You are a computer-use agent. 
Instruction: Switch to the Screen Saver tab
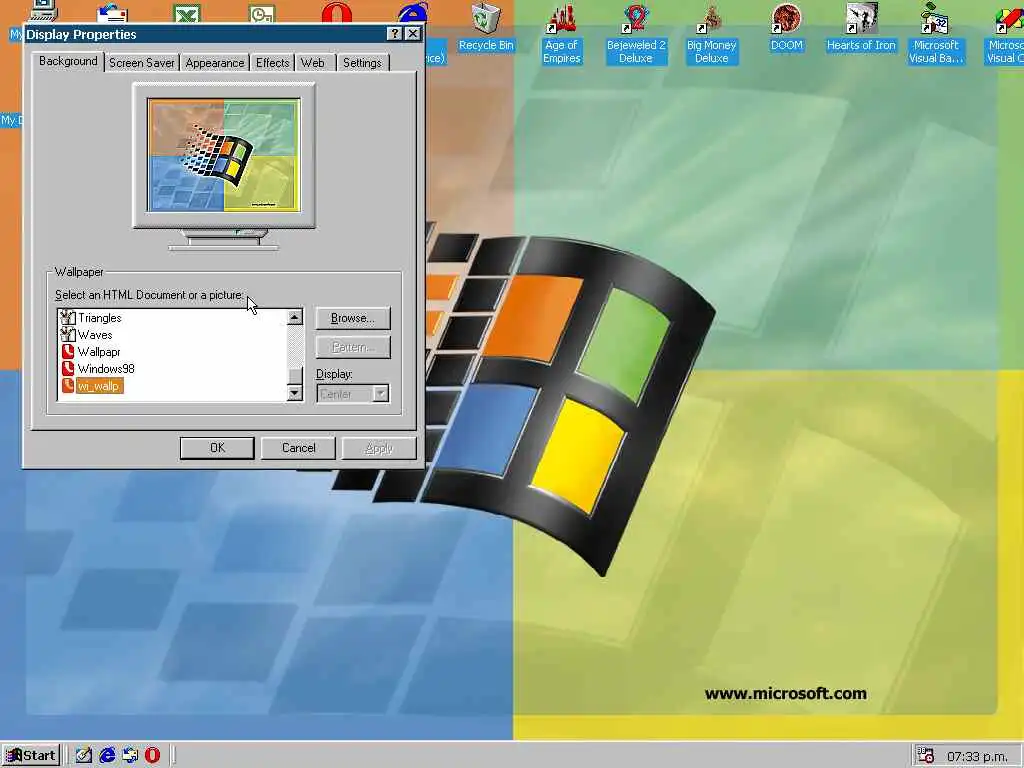coord(142,63)
